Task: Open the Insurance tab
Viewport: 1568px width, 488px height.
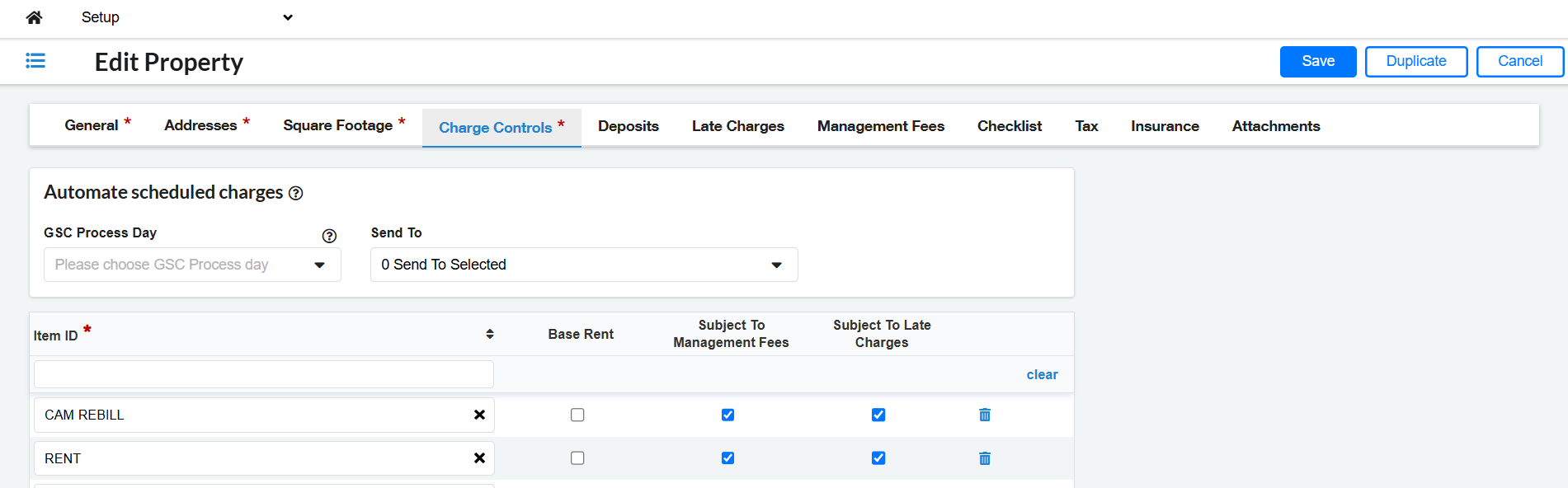Action: tap(1165, 126)
